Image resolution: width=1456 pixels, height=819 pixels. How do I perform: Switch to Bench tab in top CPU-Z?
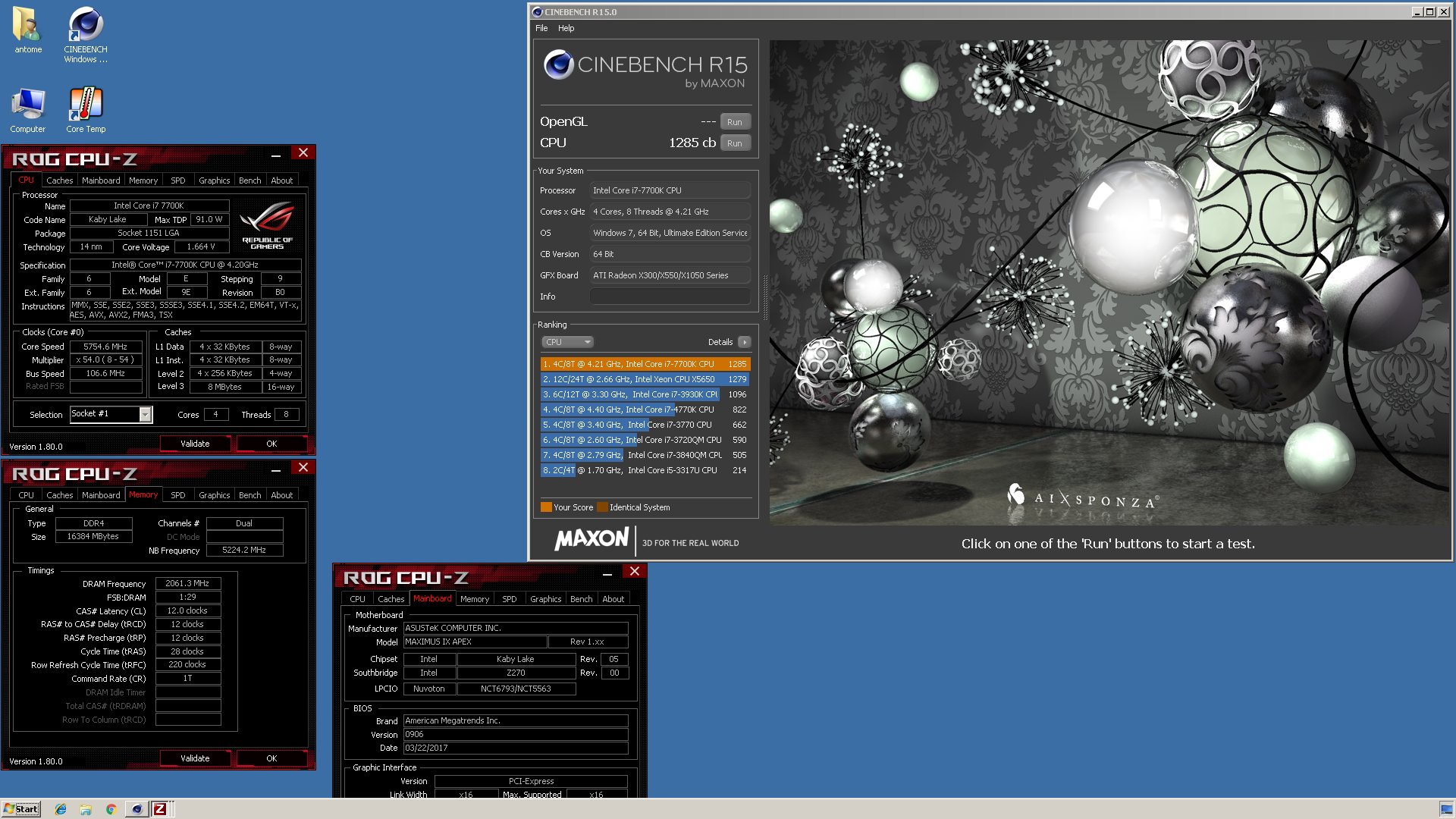(250, 180)
